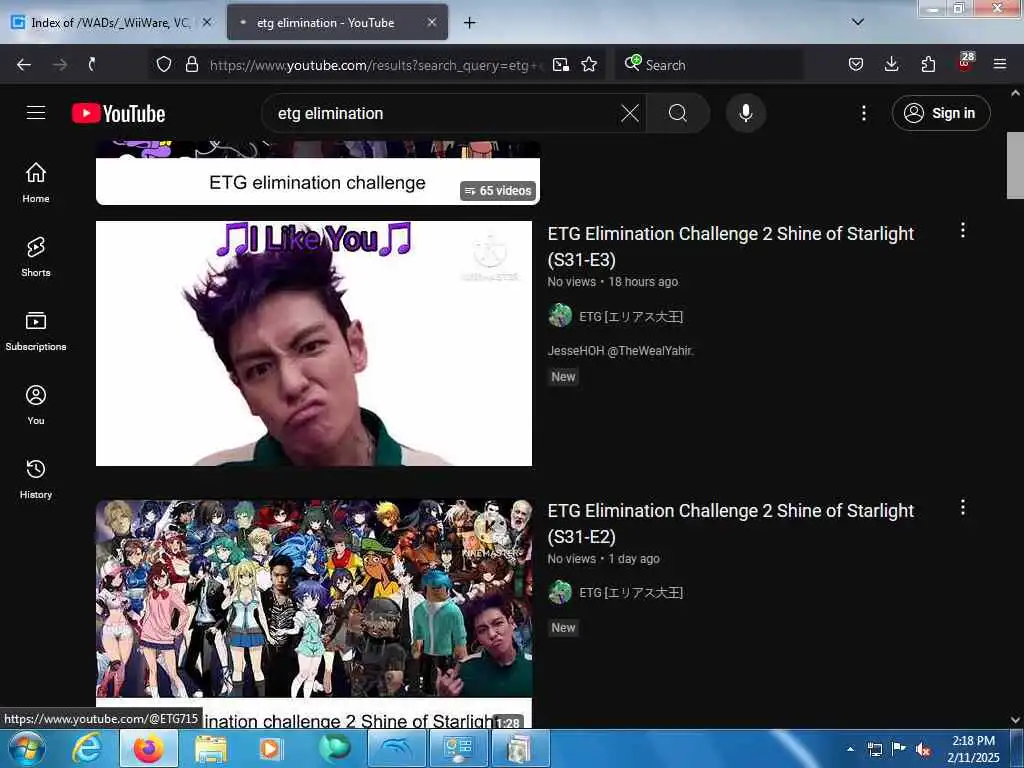Open a new browser tab
Viewport: 1024px width, 768px height.
coord(470,23)
